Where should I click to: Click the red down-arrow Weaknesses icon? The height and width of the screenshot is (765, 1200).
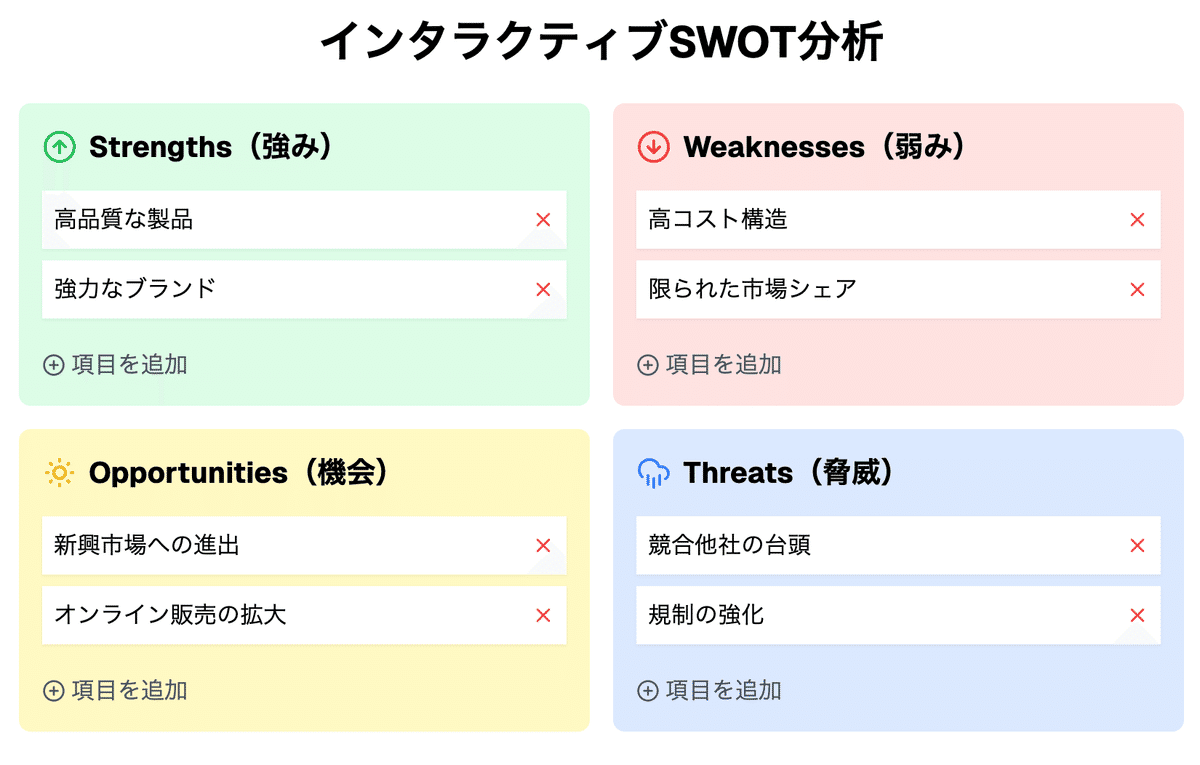[653, 148]
